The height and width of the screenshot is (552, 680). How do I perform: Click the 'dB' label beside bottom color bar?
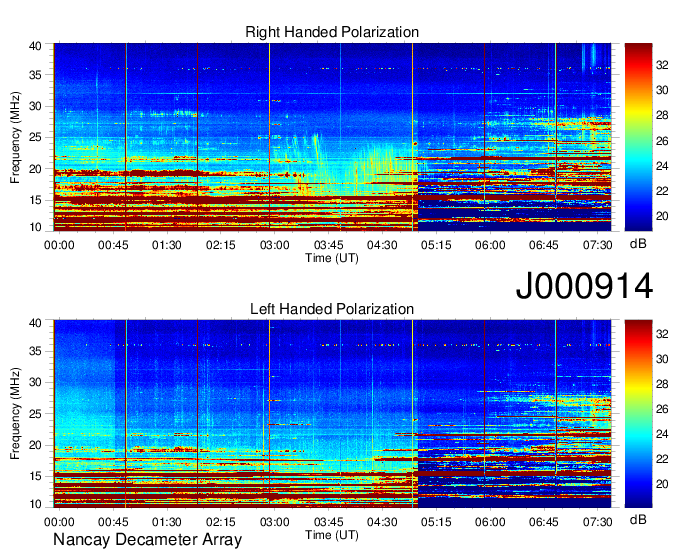tap(638, 519)
